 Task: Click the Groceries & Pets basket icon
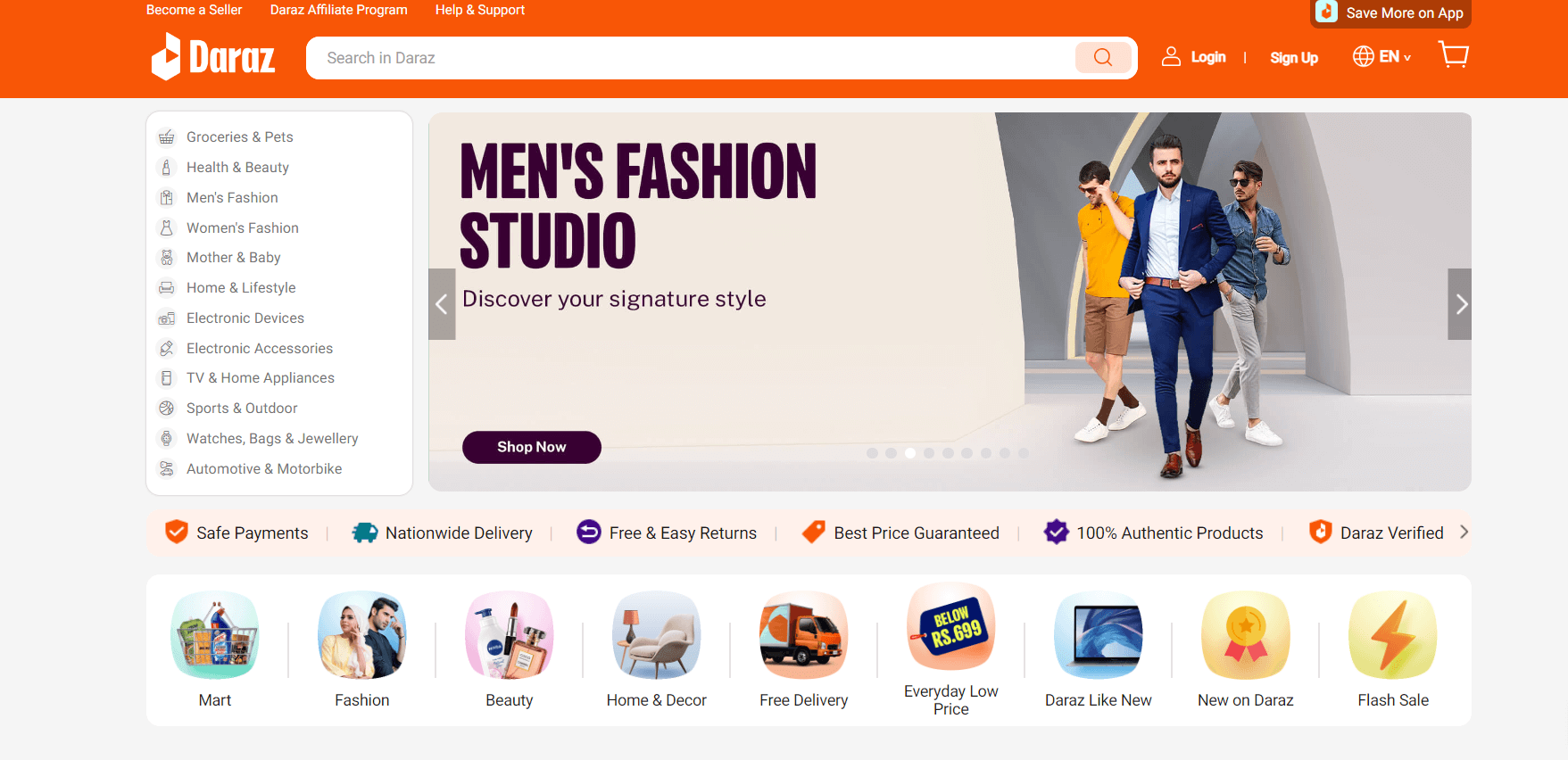167,136
